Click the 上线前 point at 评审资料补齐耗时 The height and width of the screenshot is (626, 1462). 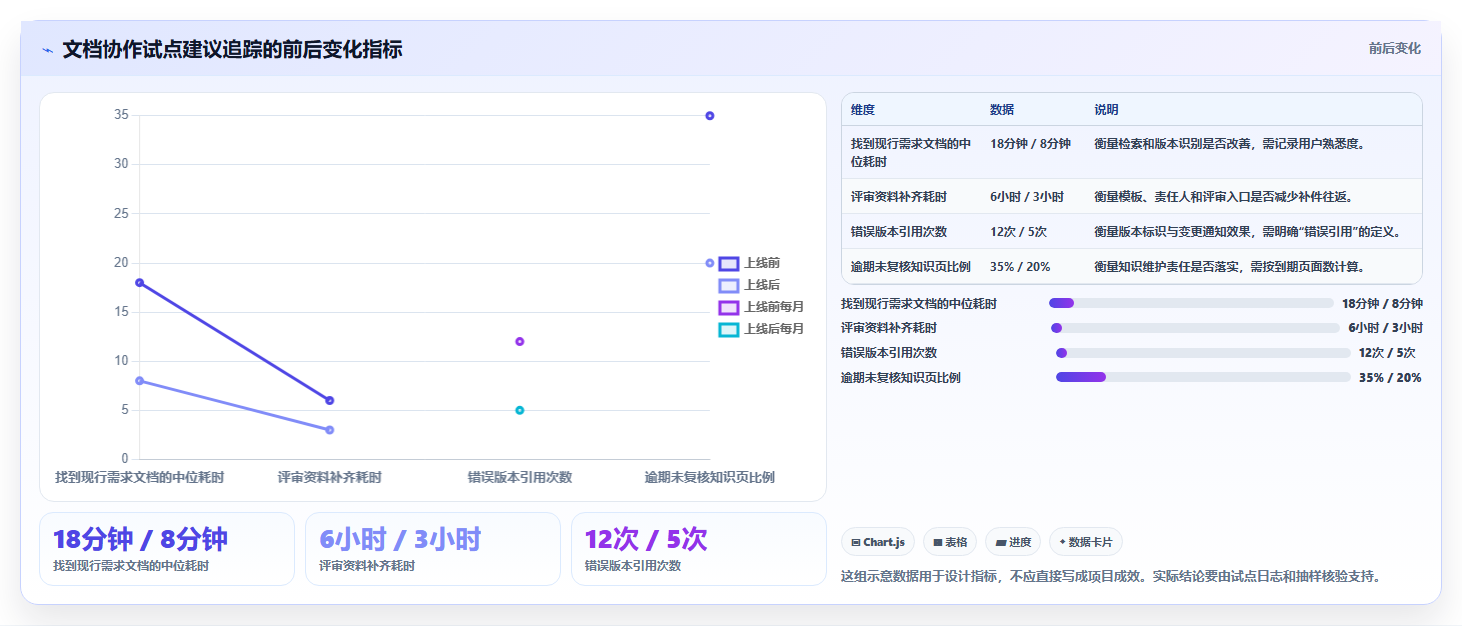click(330, 401)
